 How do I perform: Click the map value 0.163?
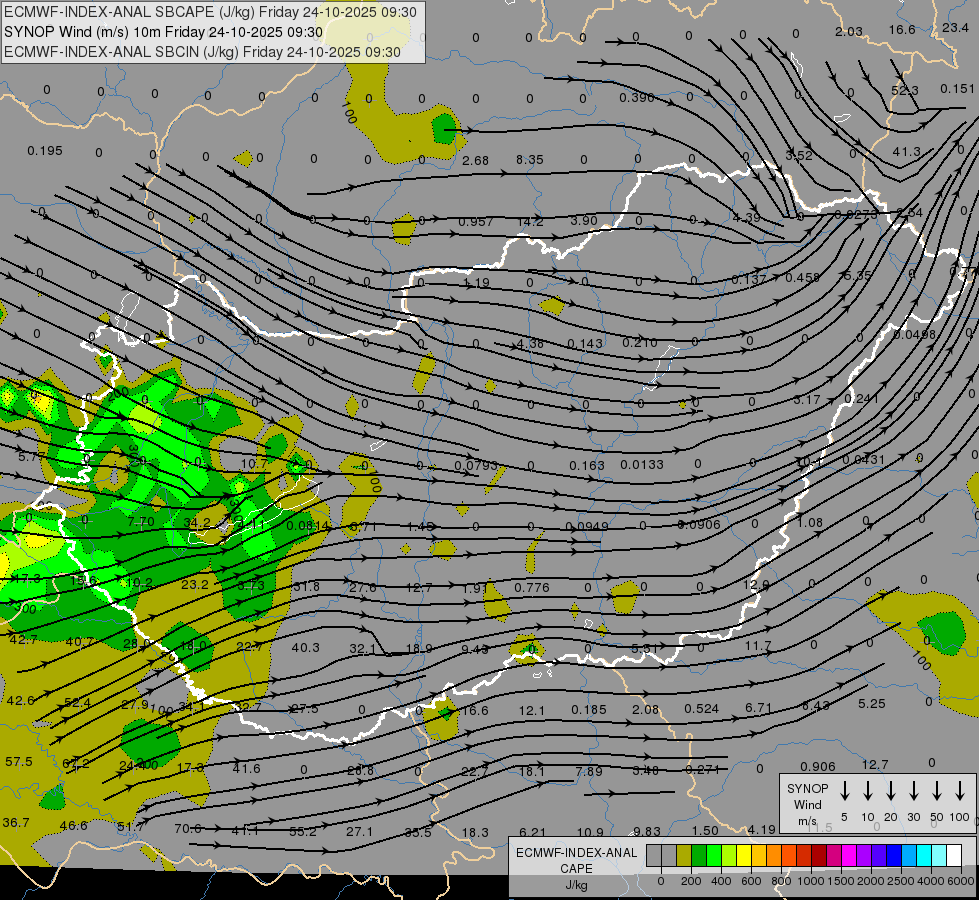click(587, 465)
